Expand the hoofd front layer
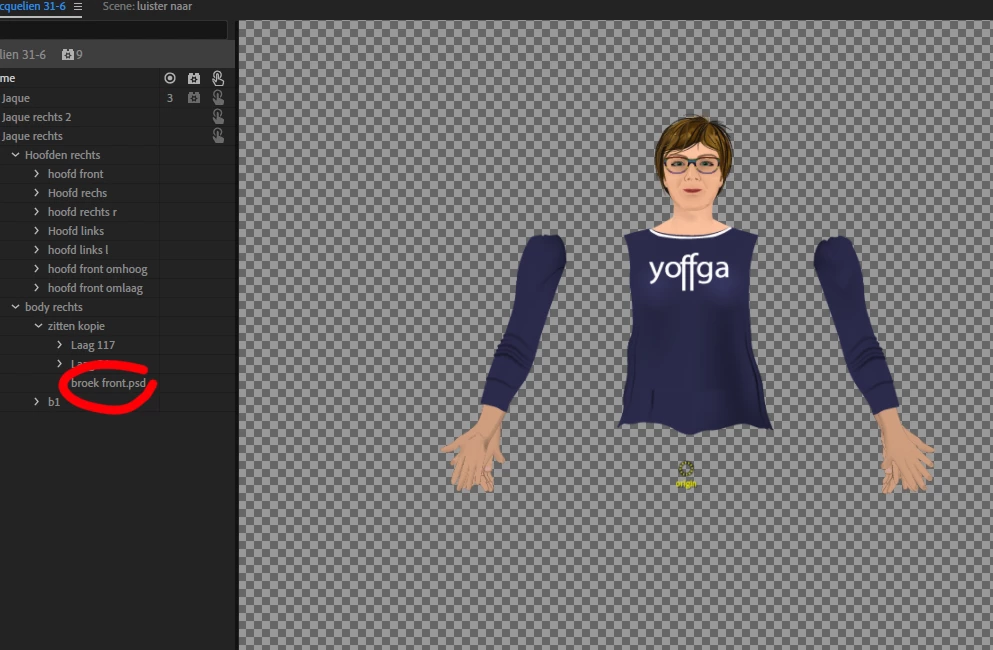 click(x=36, y=174)
